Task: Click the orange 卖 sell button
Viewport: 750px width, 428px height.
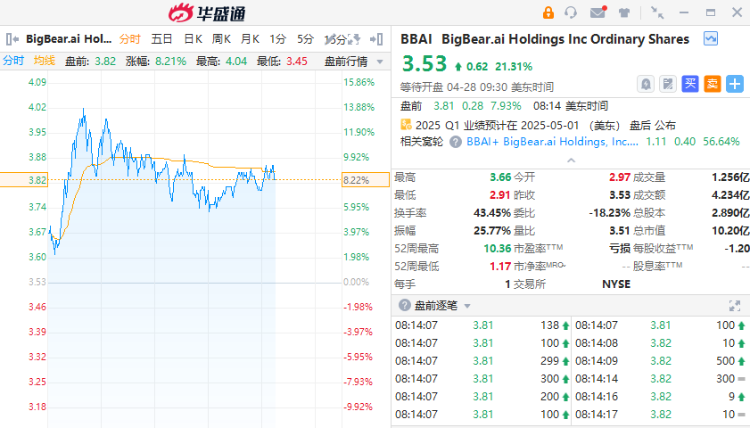Action: click(712, 84)
